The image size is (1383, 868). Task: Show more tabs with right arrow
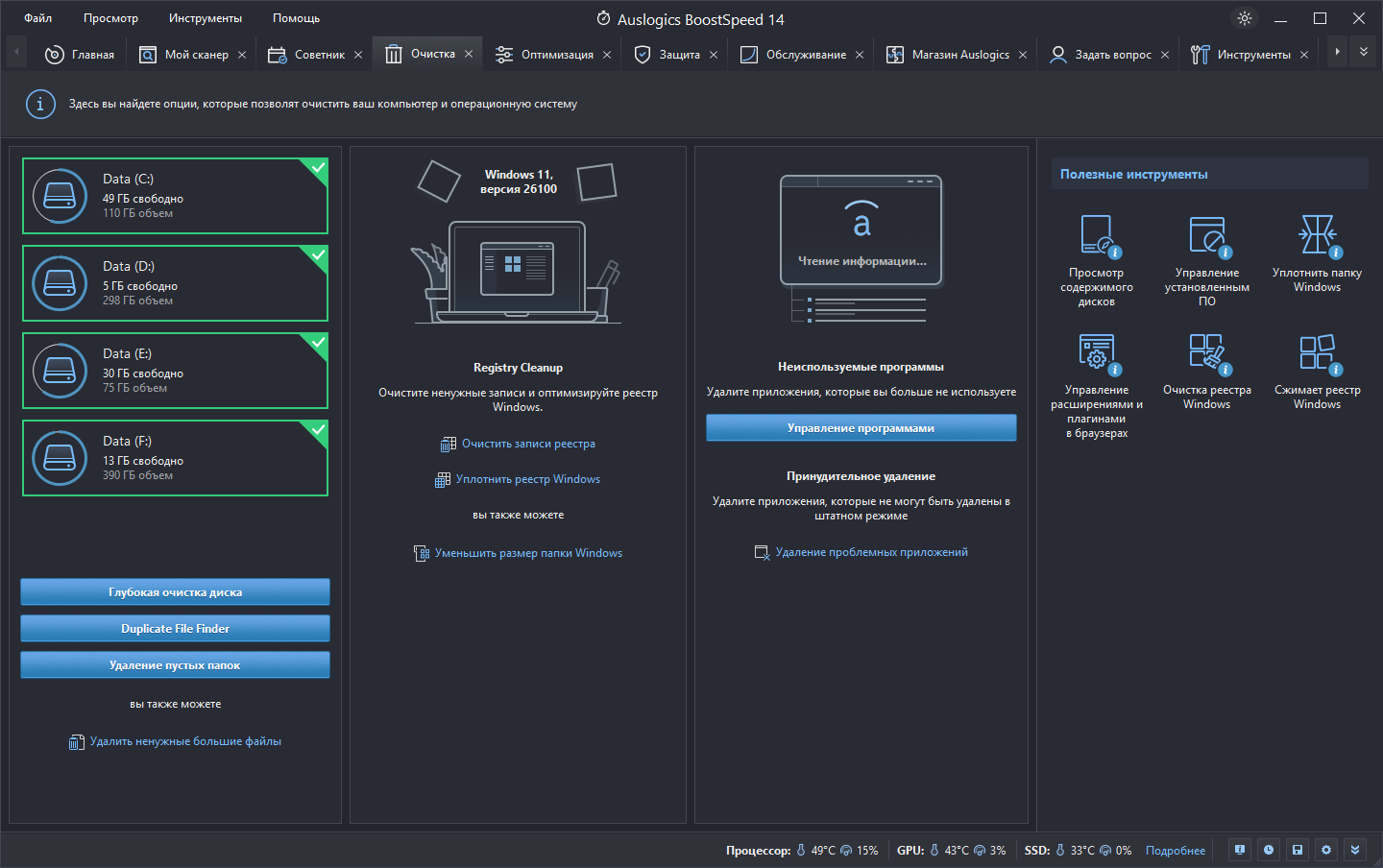(1337, 52)
